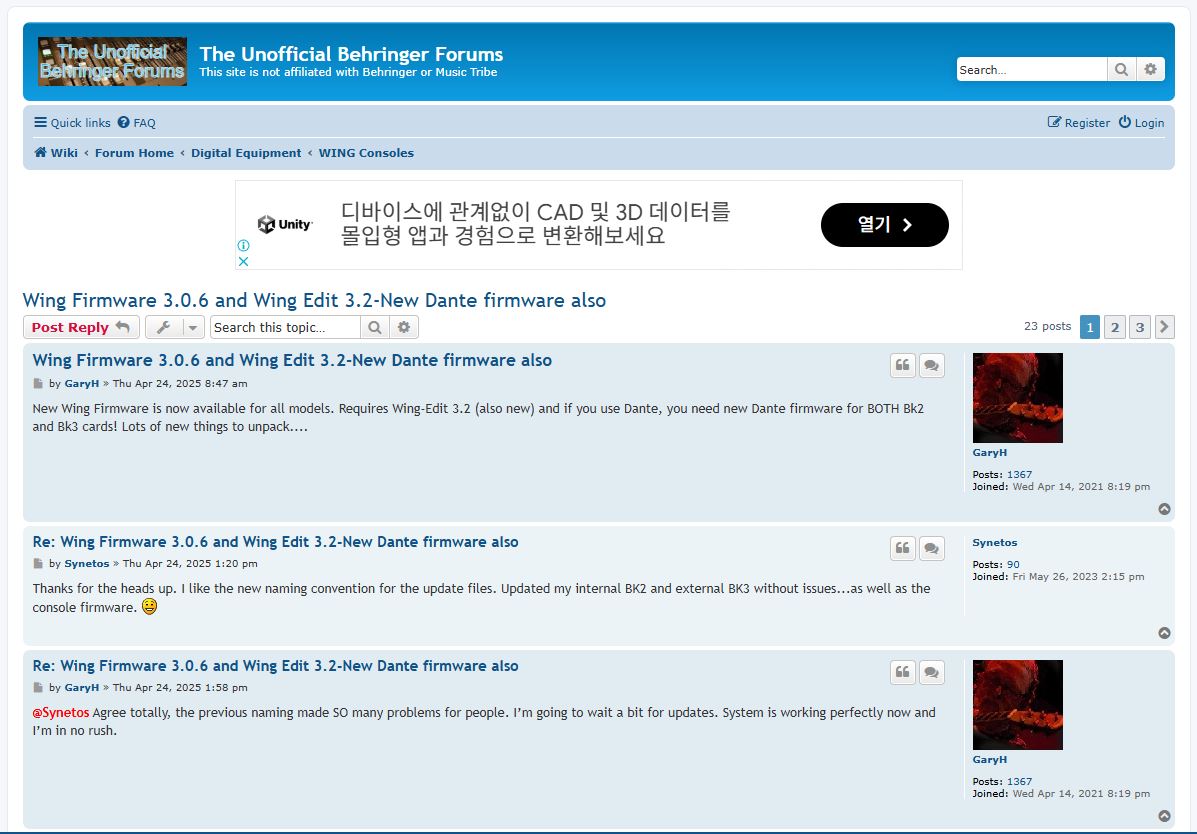Quote GaryH's first post
This screenshot has height=834, width=1197.
[902, 365]
